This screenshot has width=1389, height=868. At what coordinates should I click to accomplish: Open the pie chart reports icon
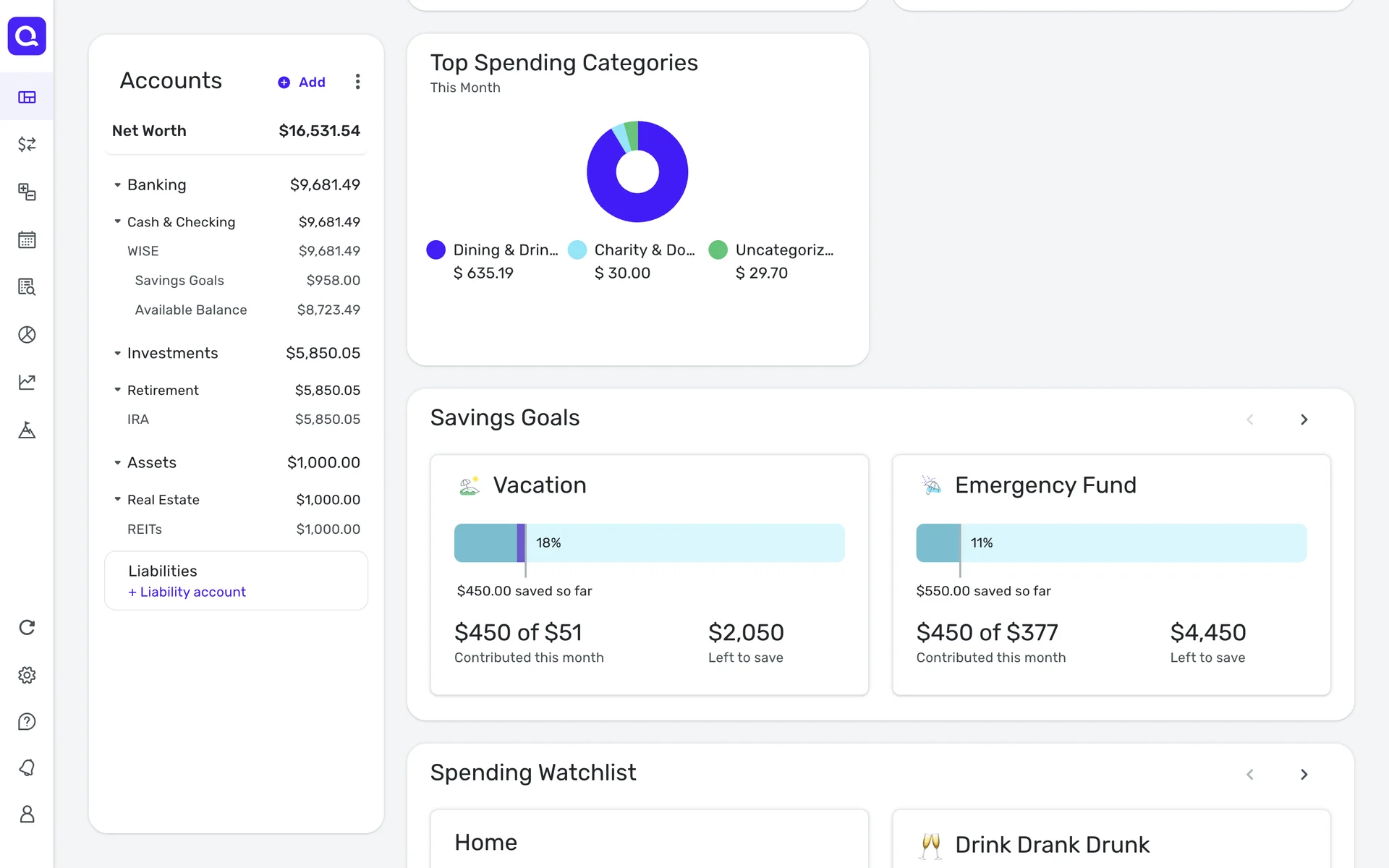pos(27,335)
